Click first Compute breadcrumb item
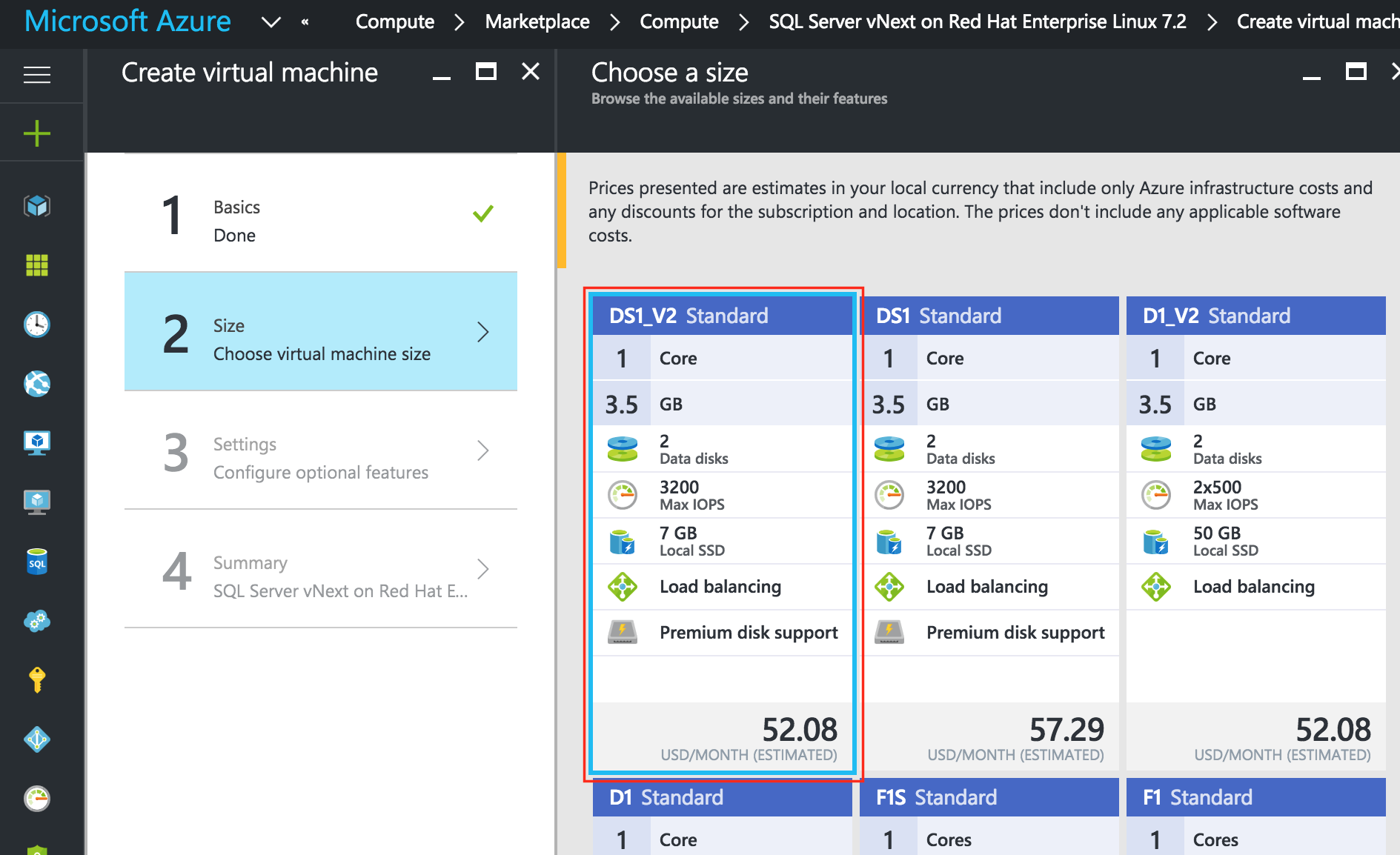The height and width of the screenshot is (855, 1400). click(x=395, y=22)
